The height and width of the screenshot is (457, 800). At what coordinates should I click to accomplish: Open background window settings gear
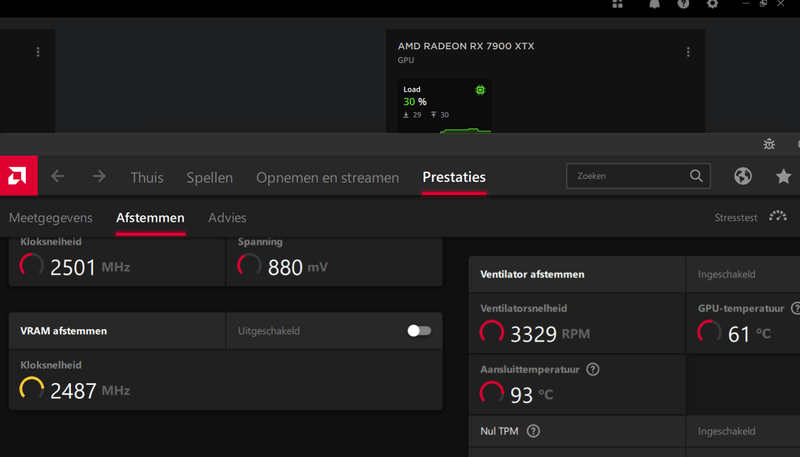coord(712,4)
